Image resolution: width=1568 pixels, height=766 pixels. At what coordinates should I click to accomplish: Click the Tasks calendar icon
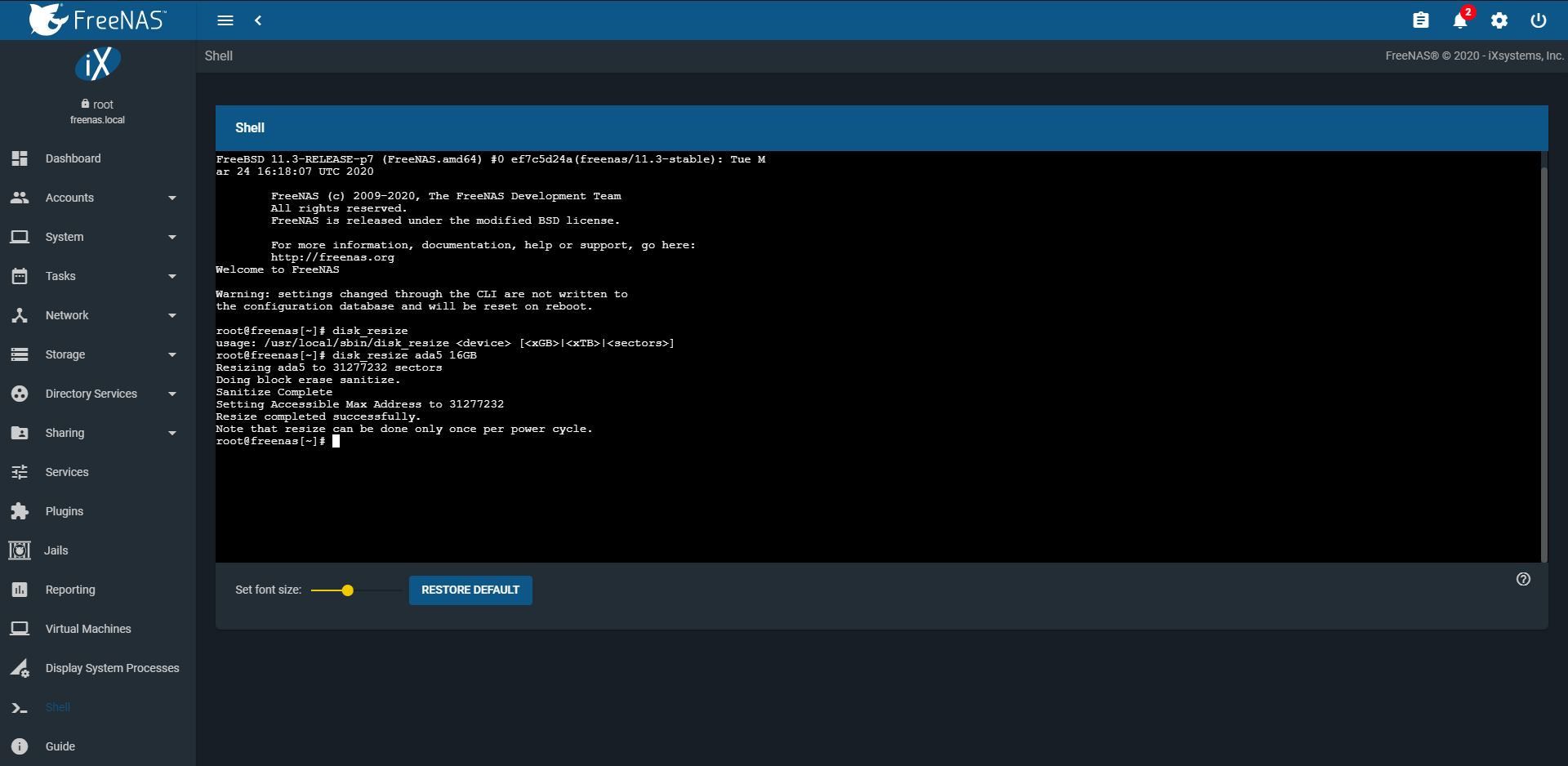point(20,276)
